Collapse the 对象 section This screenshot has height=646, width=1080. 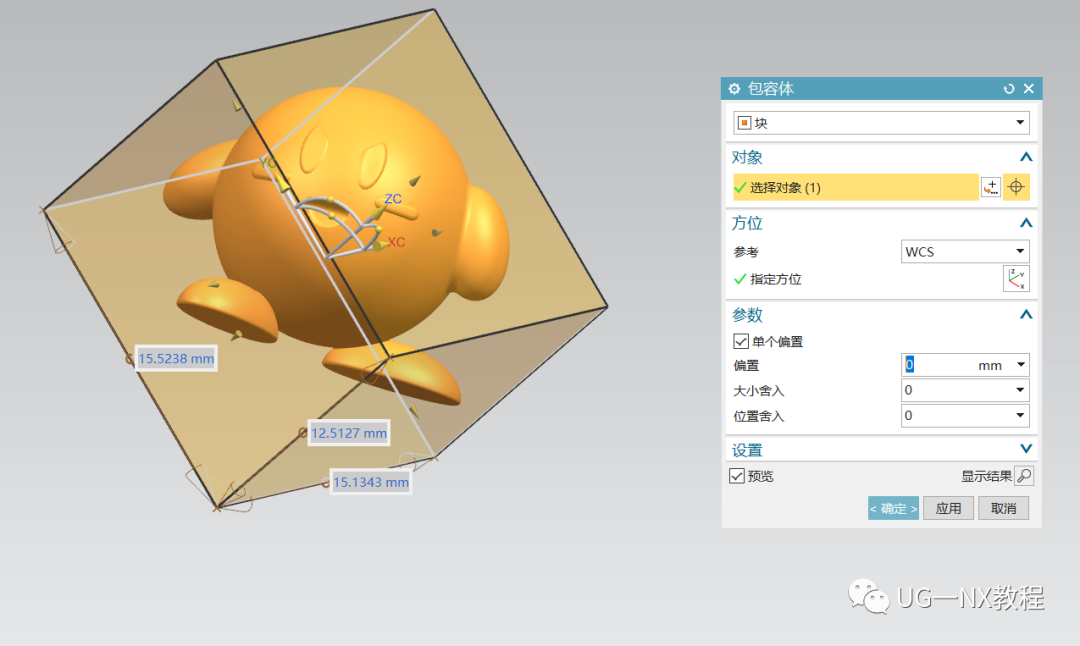coord(1026,157)
